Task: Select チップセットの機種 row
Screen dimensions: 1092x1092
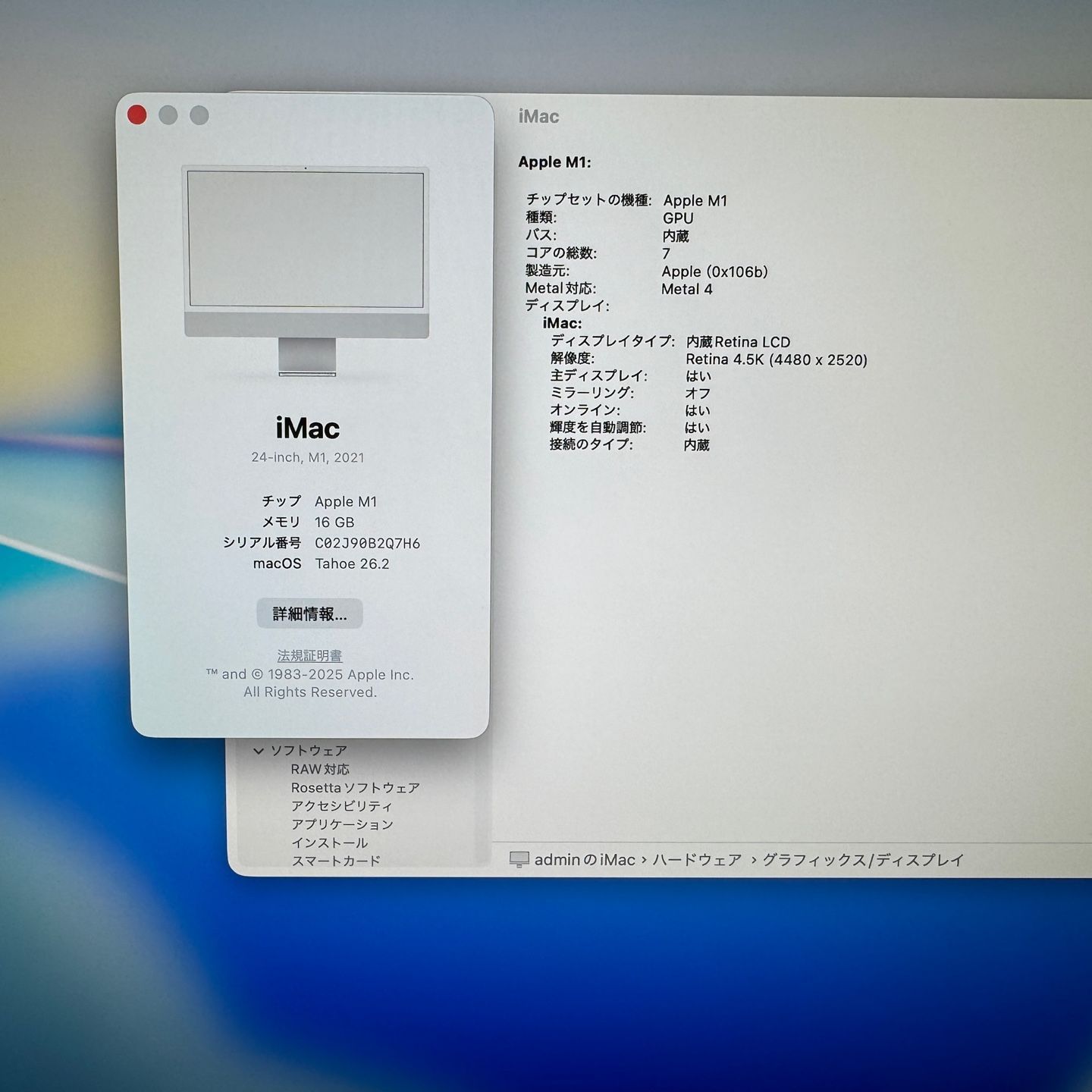Action: 627,200
